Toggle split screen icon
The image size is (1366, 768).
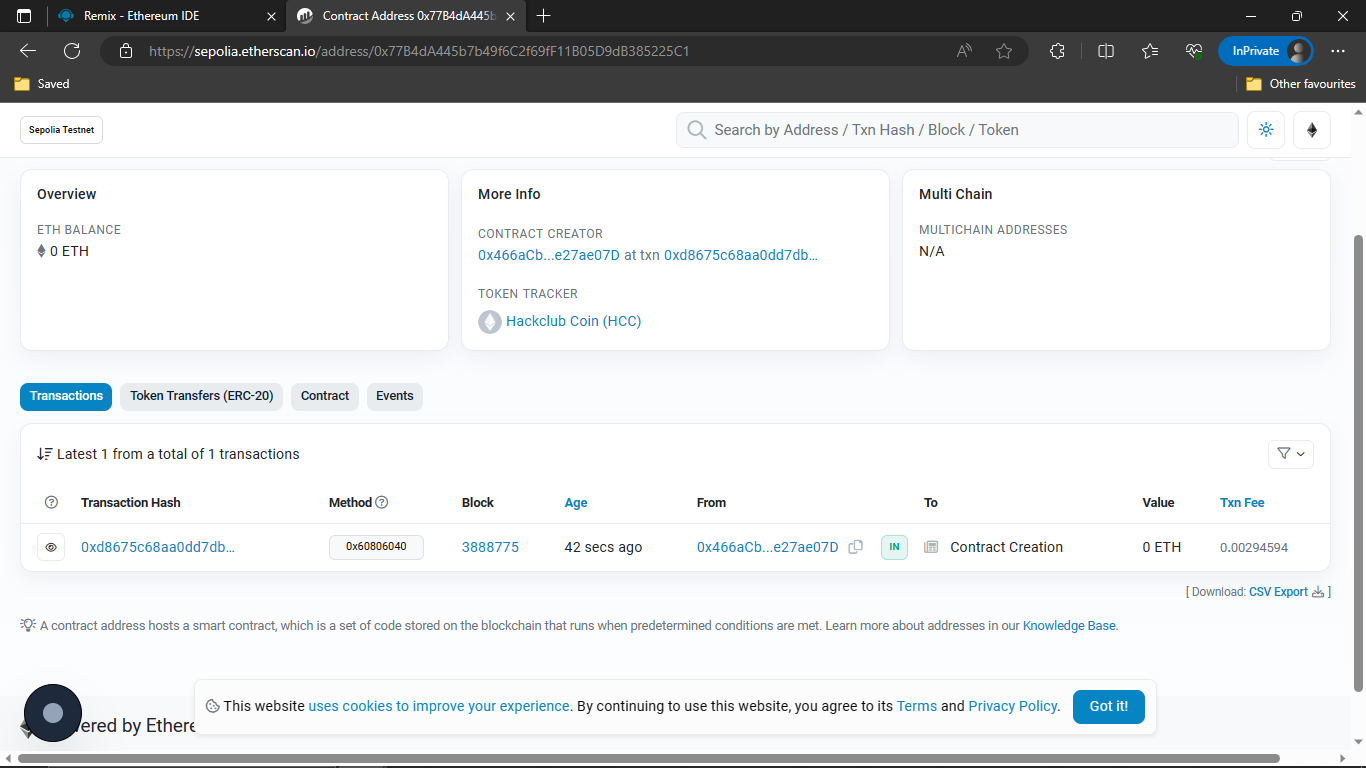[x=1106, y=51]
